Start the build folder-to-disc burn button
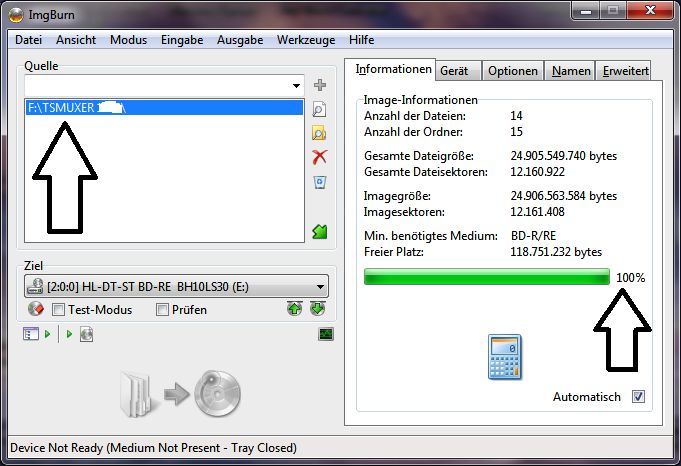The image size is (681, 466). coord(180,394)
